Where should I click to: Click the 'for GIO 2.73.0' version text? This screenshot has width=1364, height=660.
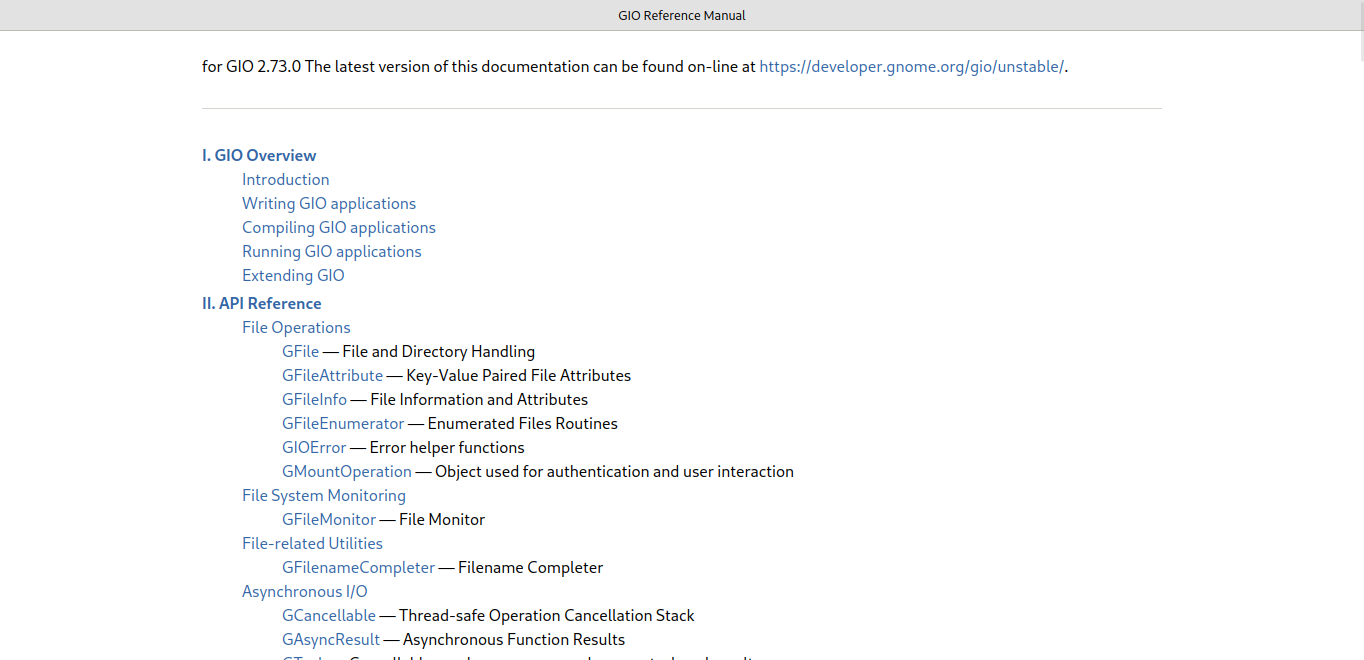(x=251, y=67)
